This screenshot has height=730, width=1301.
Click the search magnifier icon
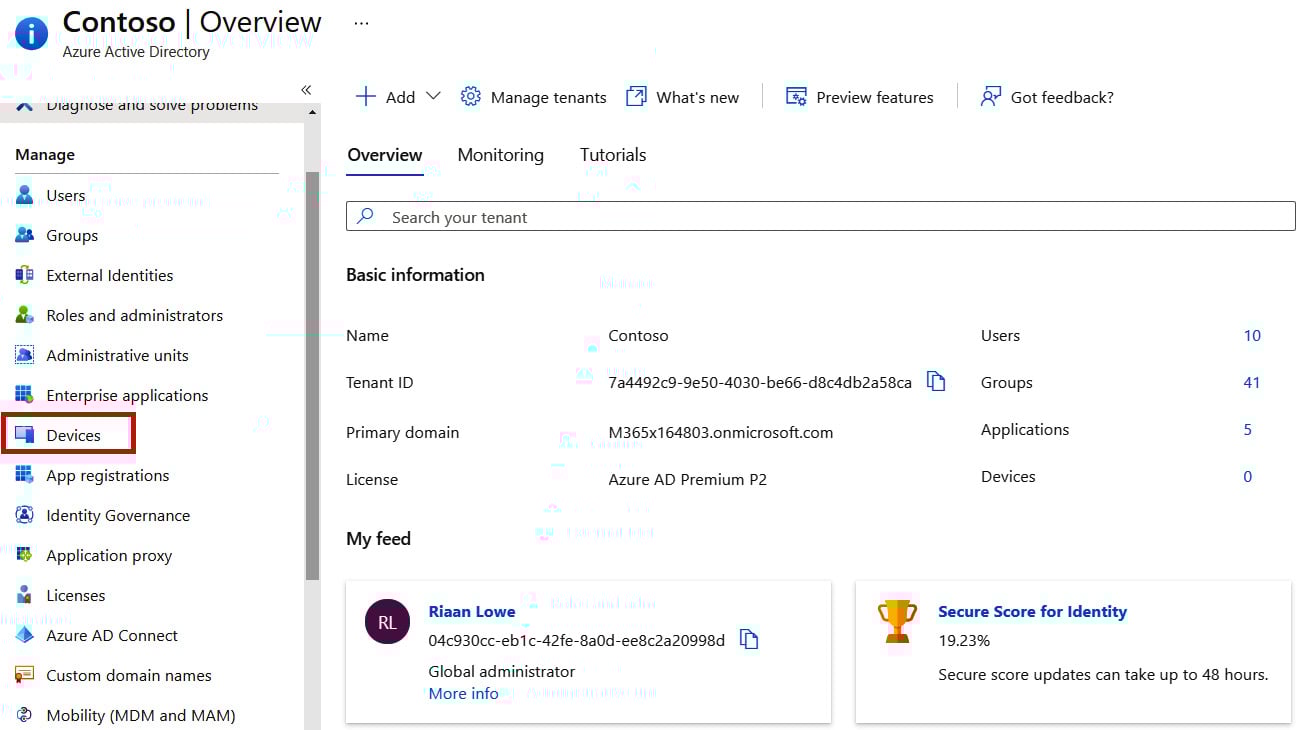click(366, 216)
